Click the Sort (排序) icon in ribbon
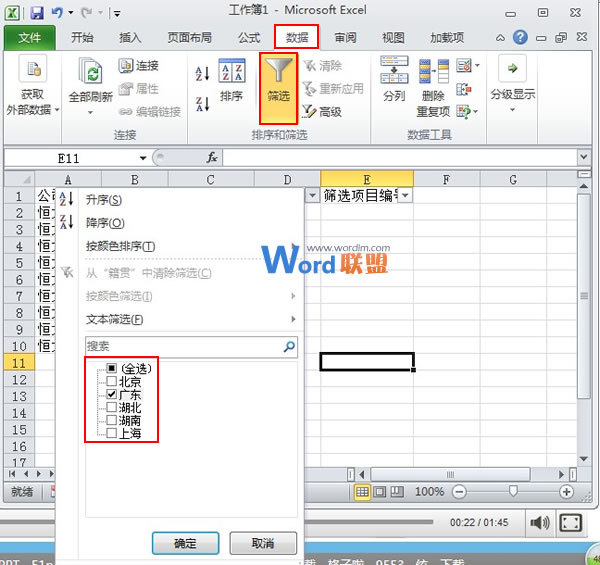The width and height of the screenshot is (600, 565). tap(231, 72)
